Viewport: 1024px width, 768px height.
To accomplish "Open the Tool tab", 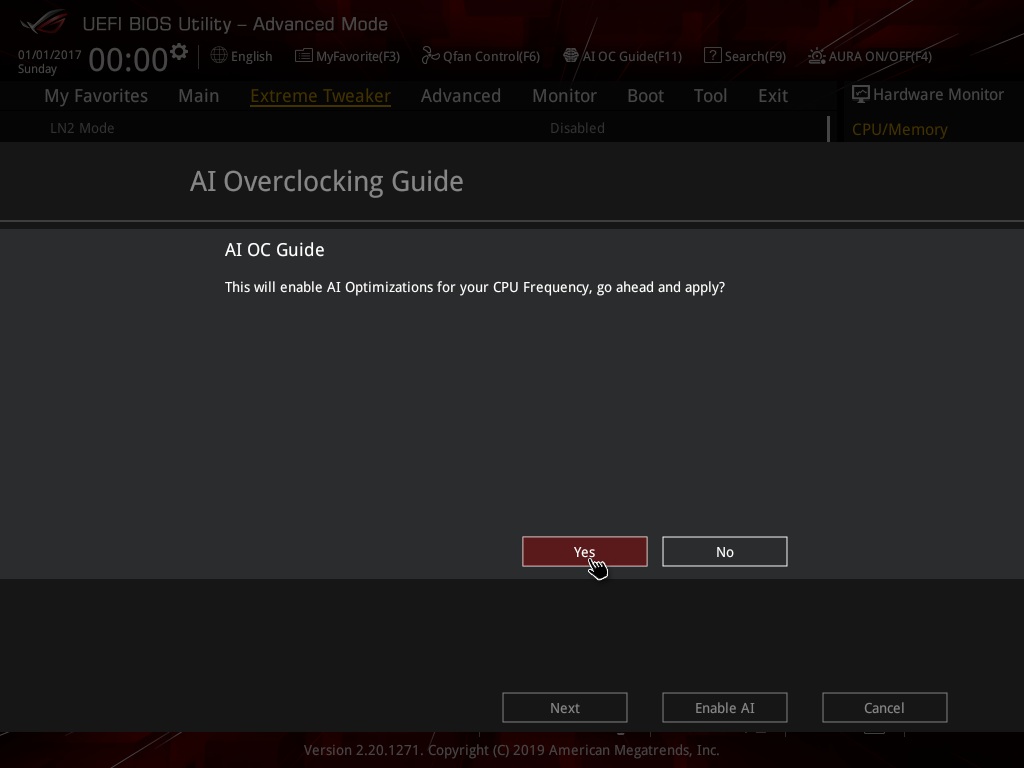I will point(710,96).
